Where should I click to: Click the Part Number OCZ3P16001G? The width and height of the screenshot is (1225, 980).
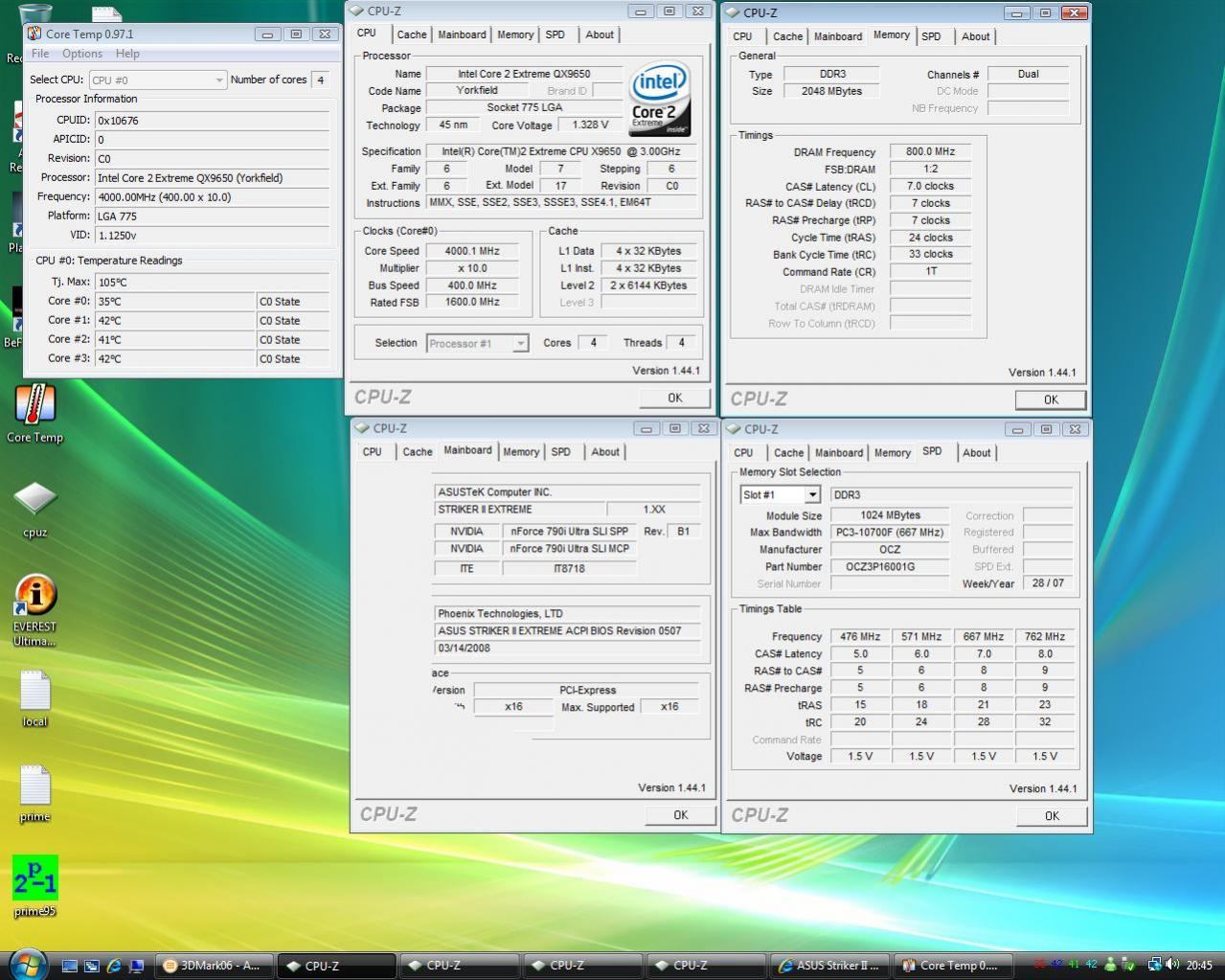coord(890,566)
